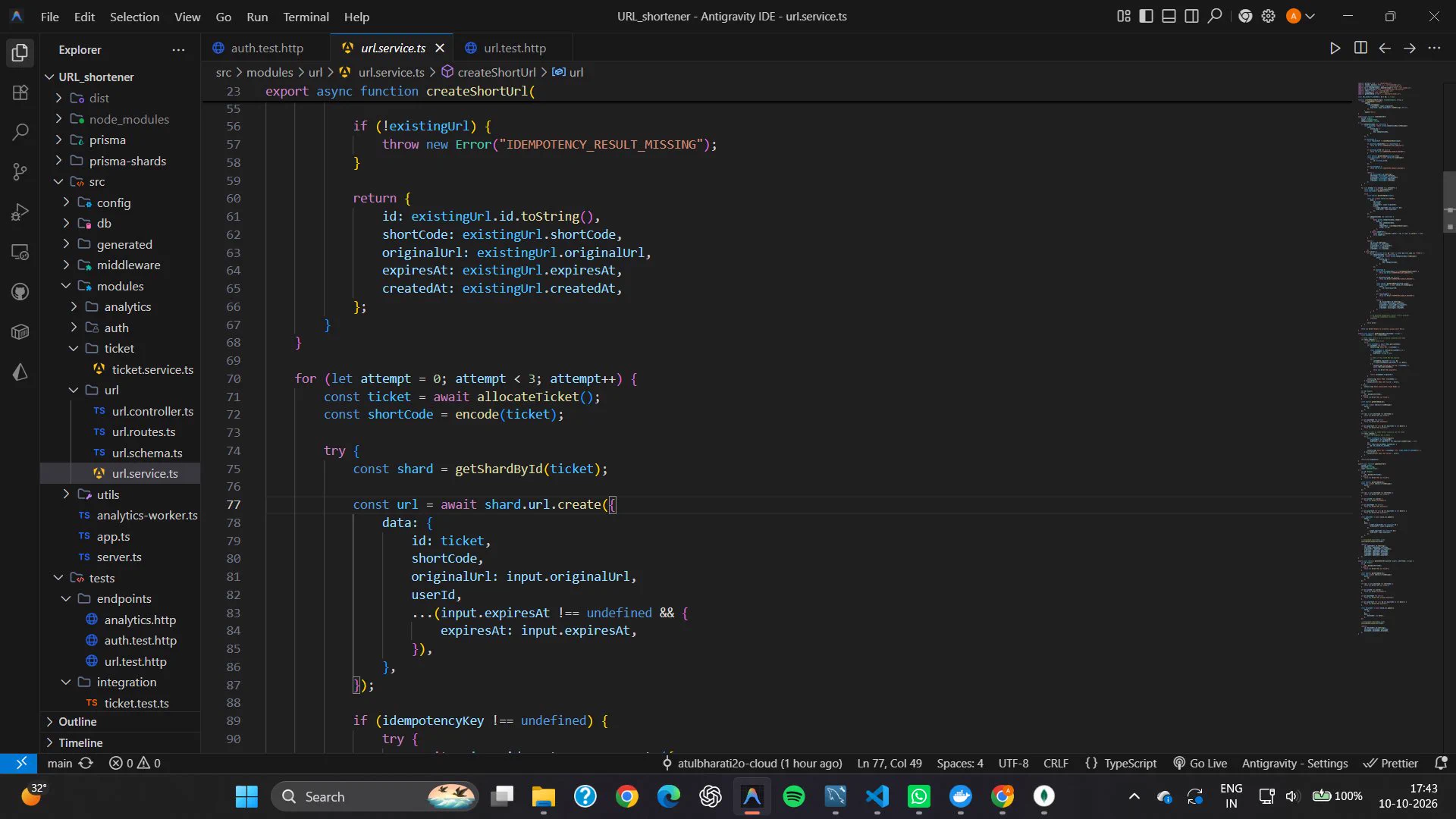1456x819 pixels.
Task: Open the Search view in activity bar
Action: (20, 132)
